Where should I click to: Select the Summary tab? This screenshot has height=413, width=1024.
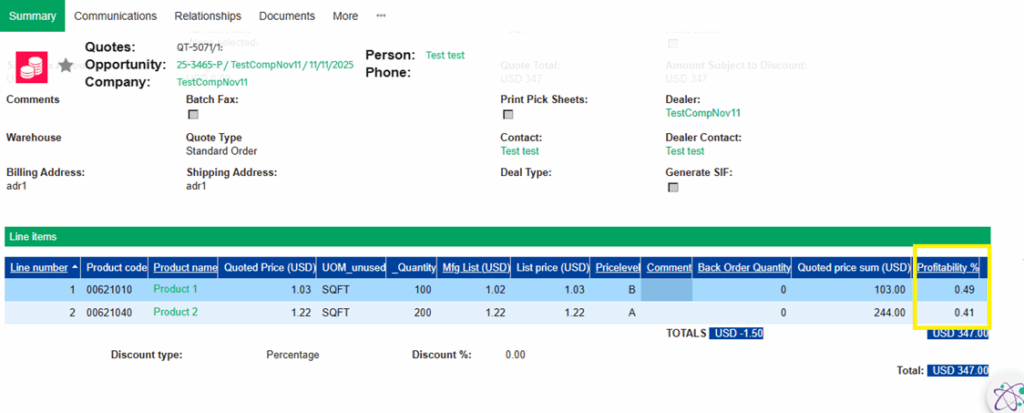[x=32, y=16]
